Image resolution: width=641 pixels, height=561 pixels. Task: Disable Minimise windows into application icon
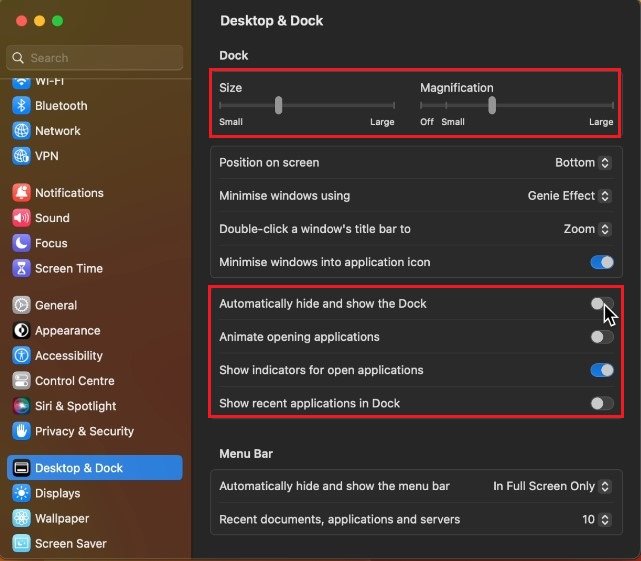click(602, 262)
